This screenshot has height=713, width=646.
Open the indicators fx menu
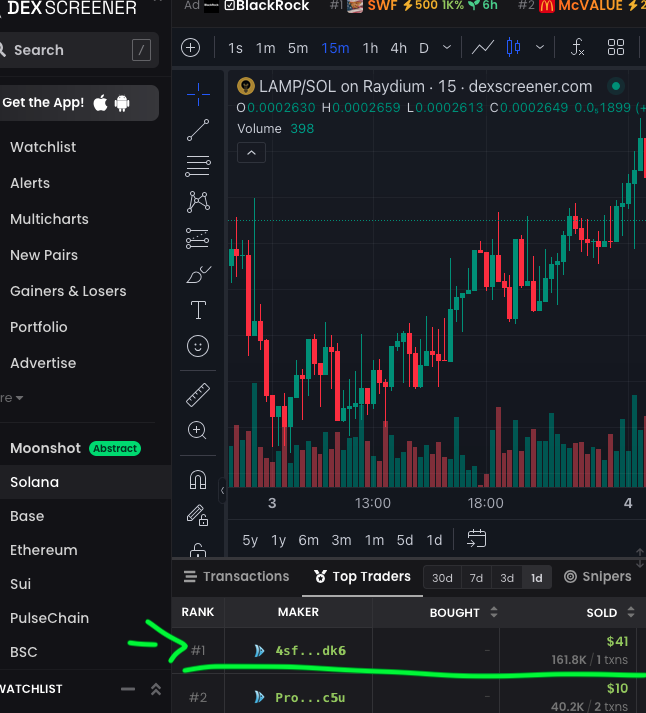coord(577,47)
